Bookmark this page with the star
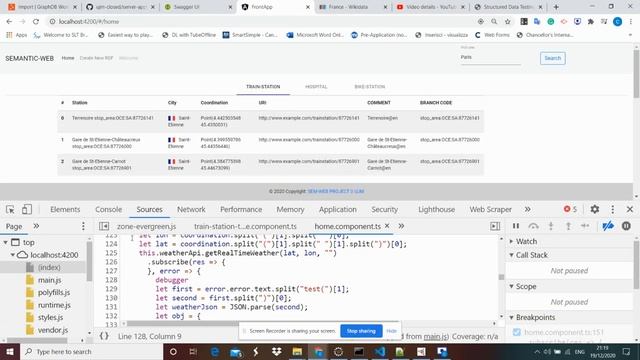The width and height of the screenshot is (640, 360). (507, 22)
